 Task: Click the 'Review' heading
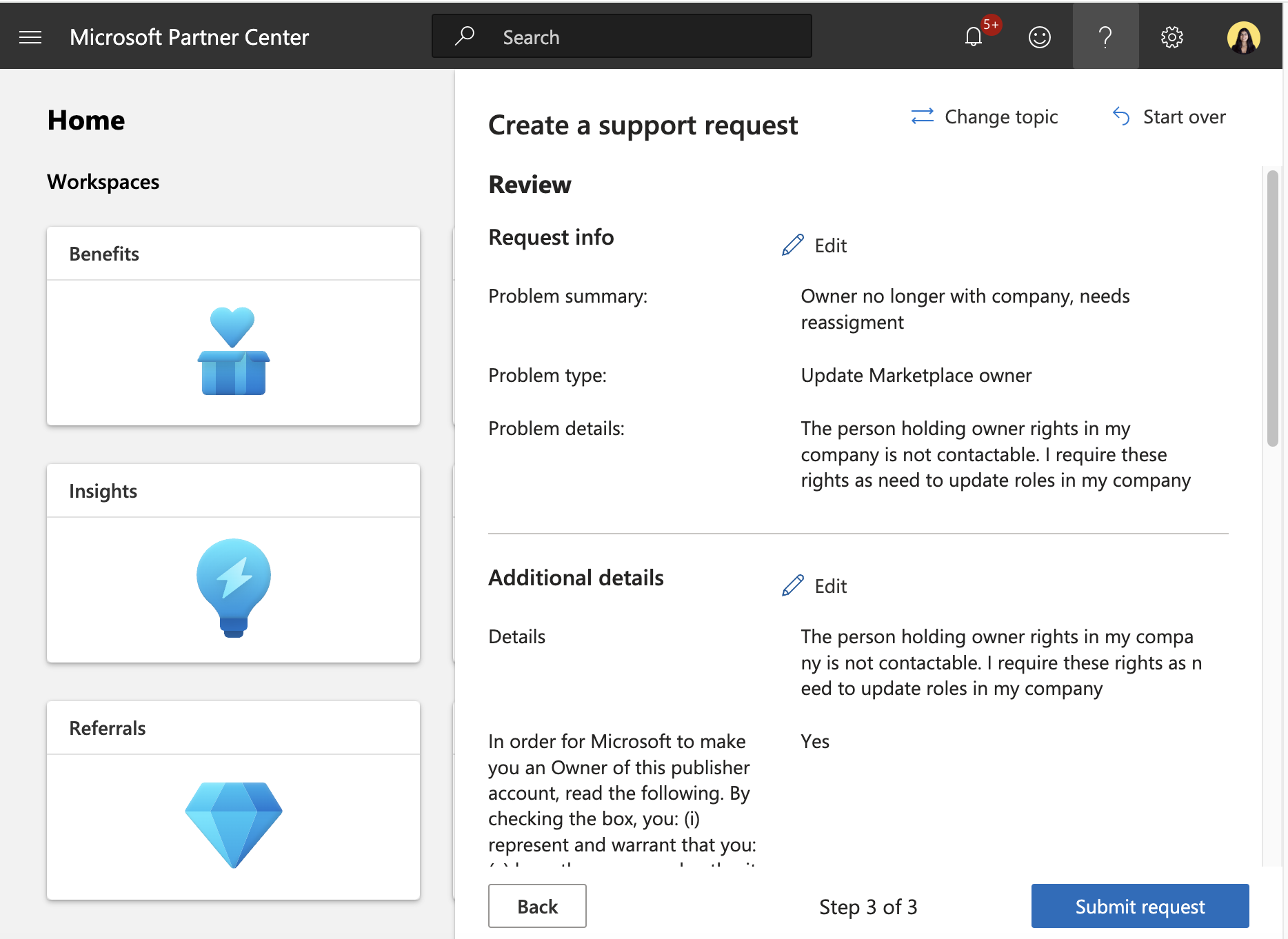(x=530, y=185)
